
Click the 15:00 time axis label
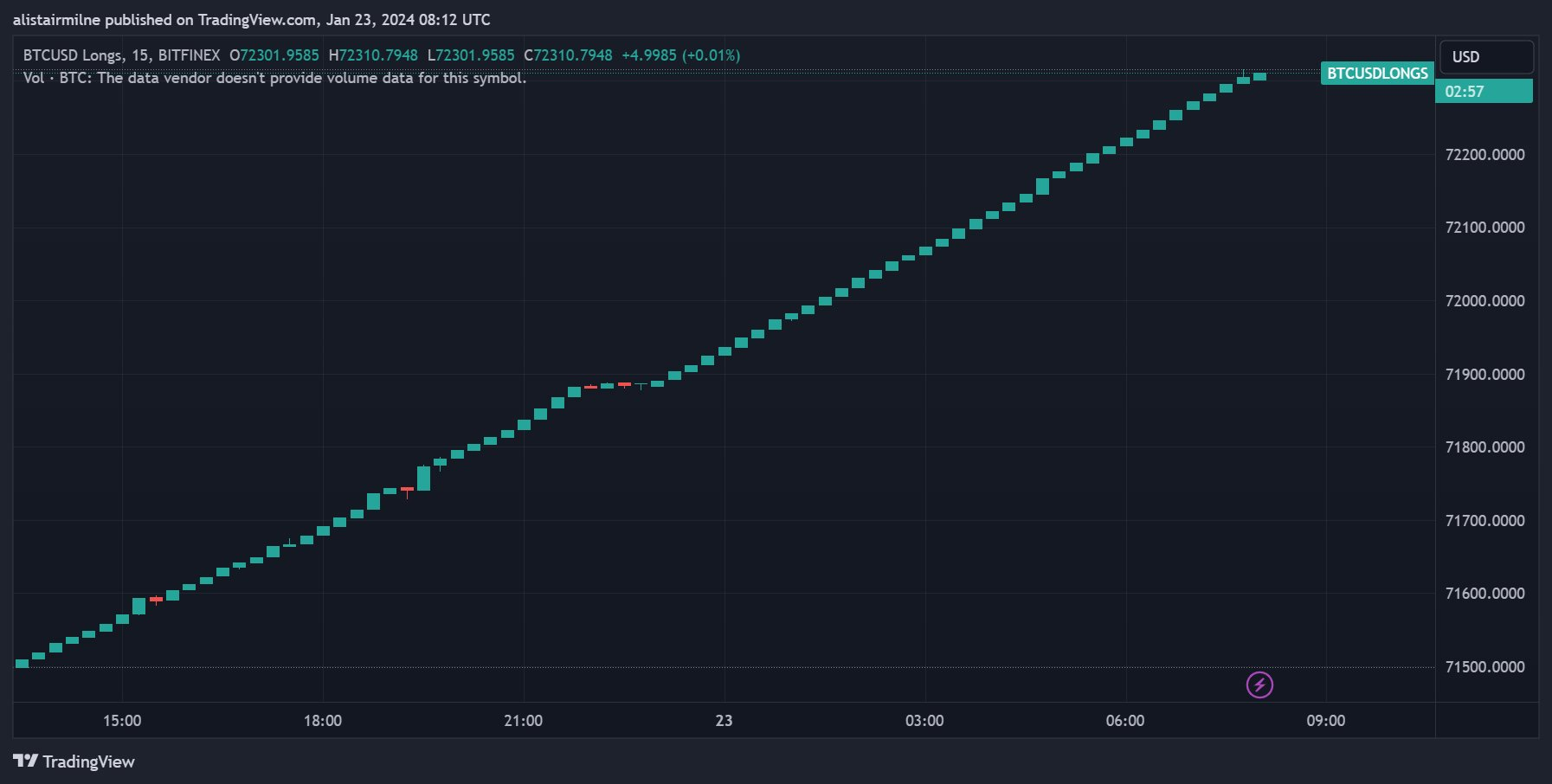pyautogui.click(x=122, y=721)
